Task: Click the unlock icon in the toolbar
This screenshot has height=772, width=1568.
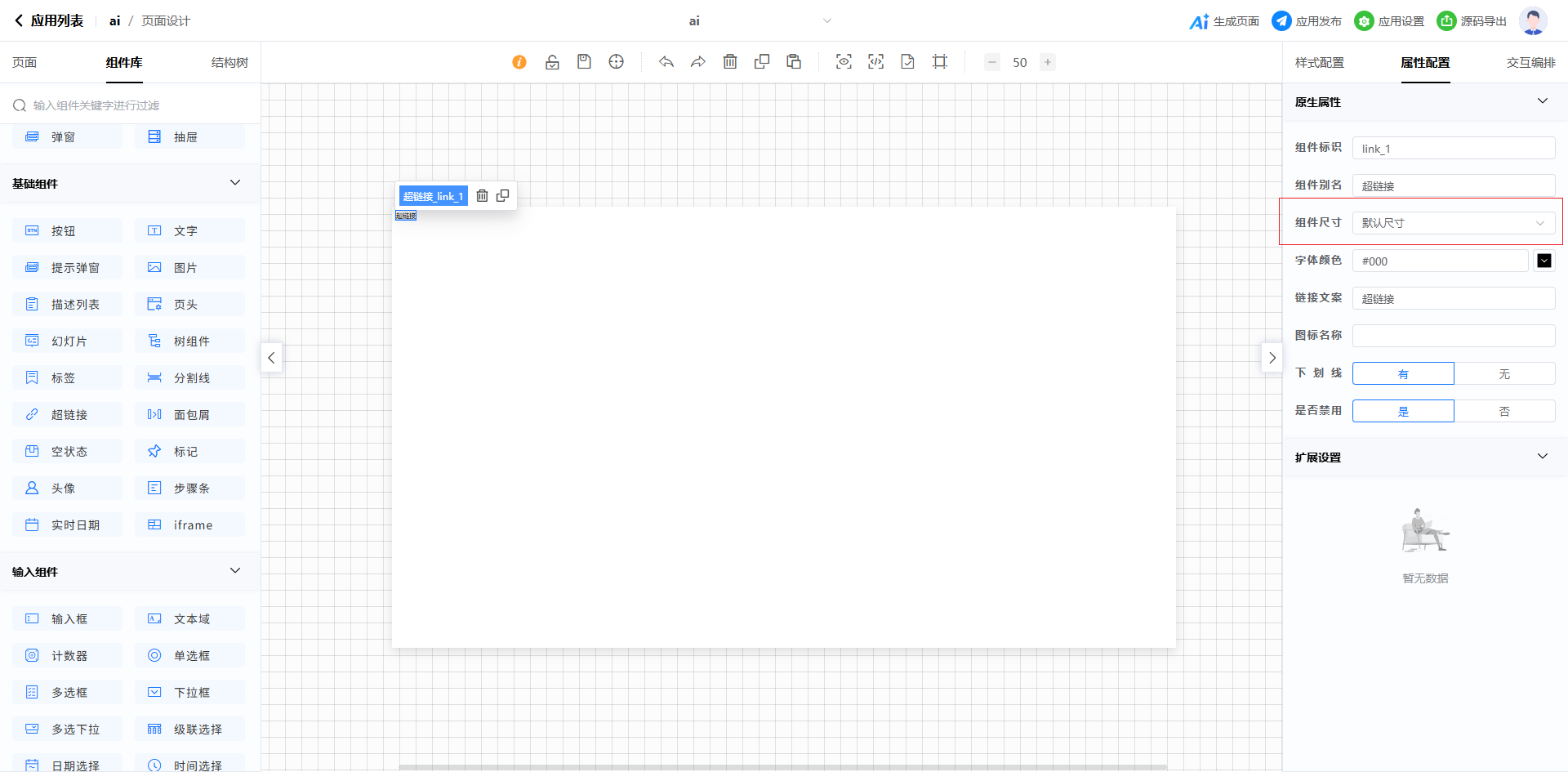Action: (x=552, y=62)
